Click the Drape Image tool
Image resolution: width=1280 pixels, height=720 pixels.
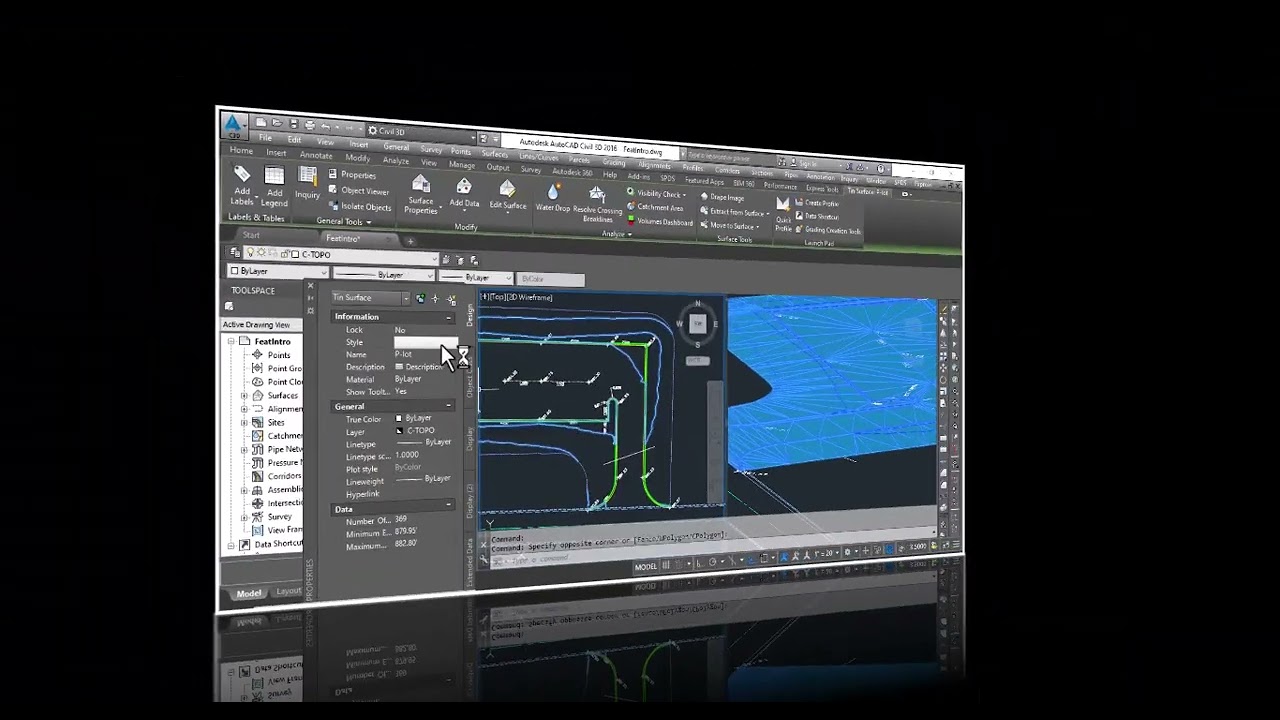tap(721, 197)
